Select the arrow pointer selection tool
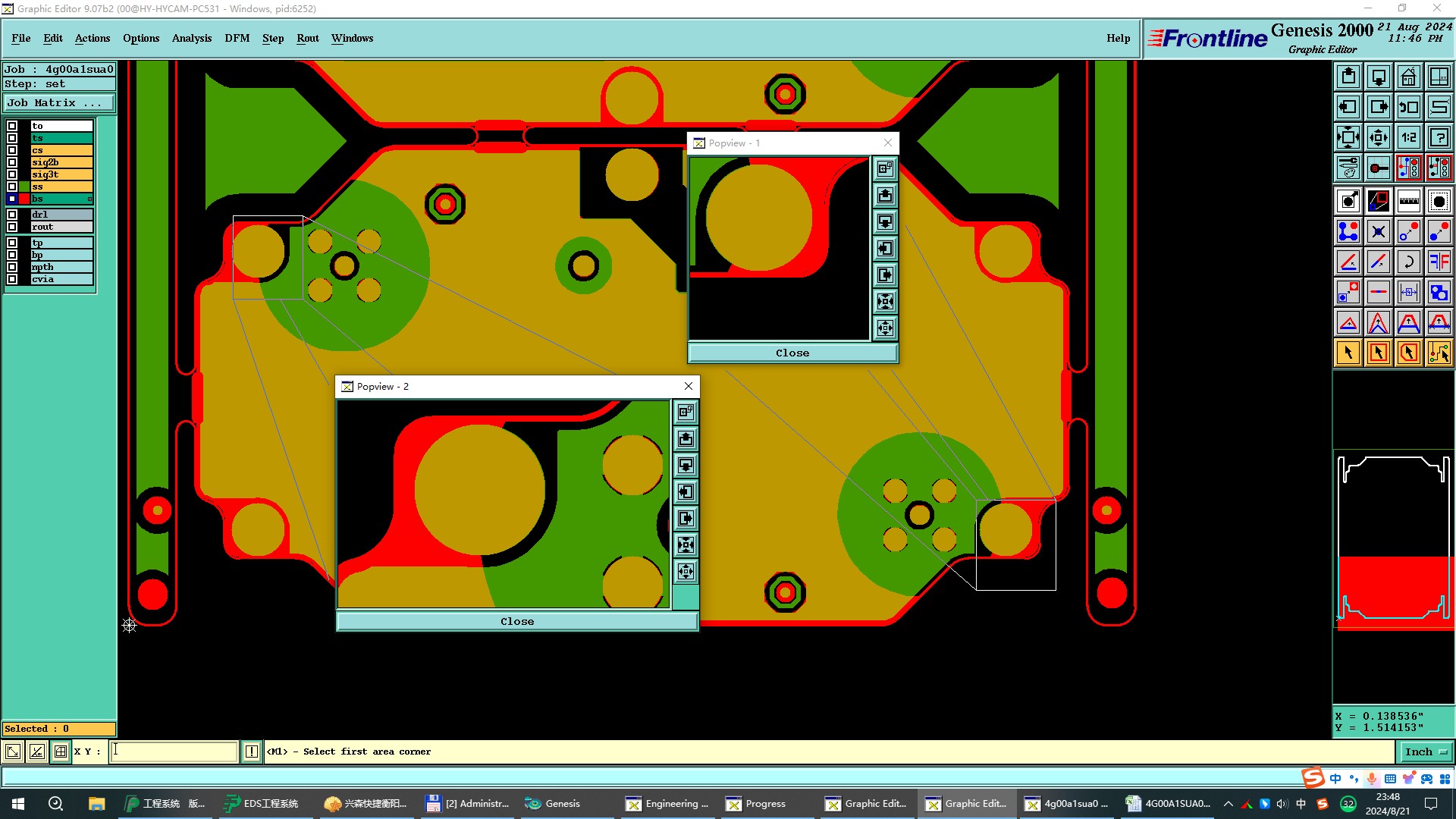 point(1348,353)
